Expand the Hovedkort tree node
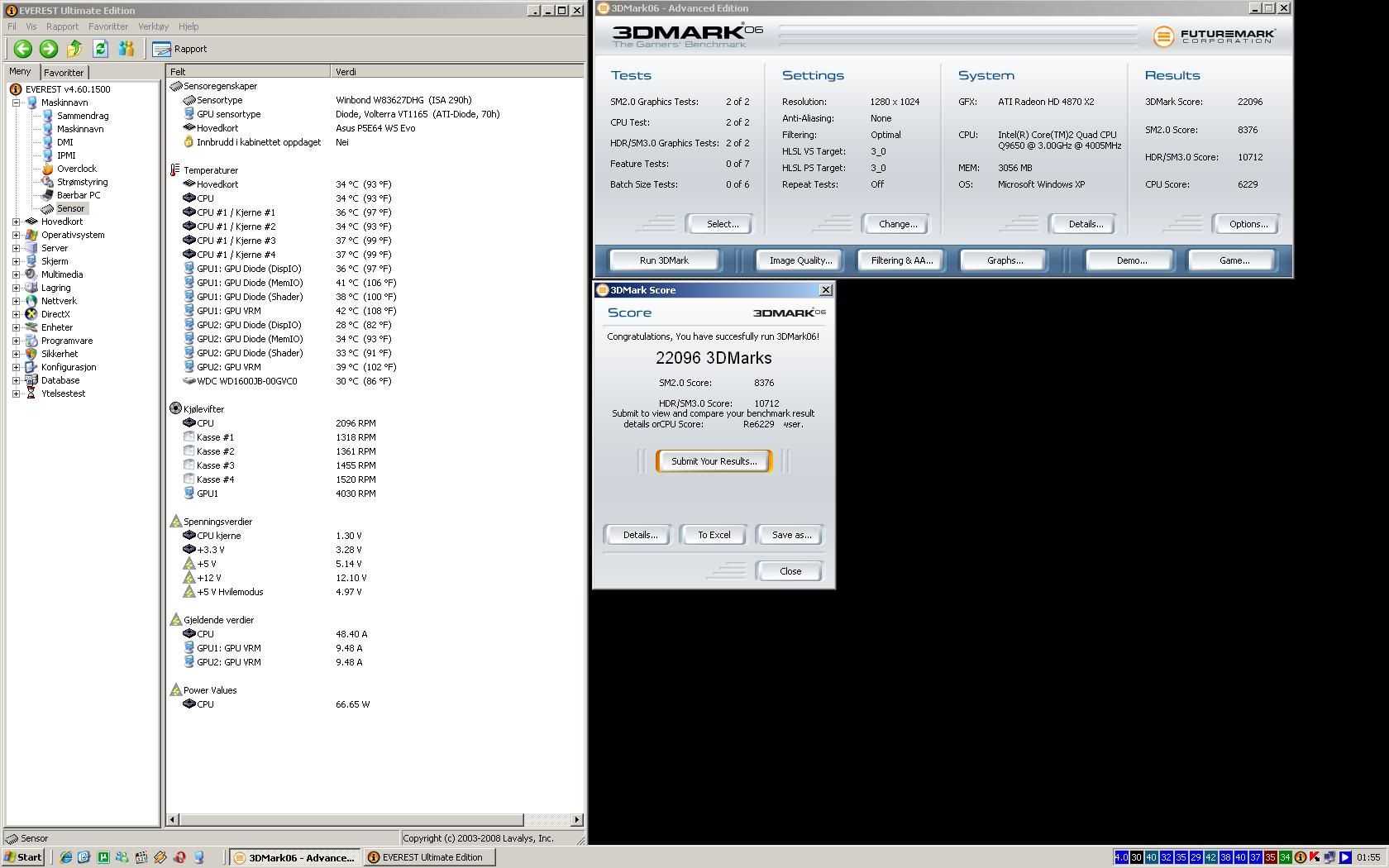The width and height of the screenshot is (1389, 868). click(16, 222)
